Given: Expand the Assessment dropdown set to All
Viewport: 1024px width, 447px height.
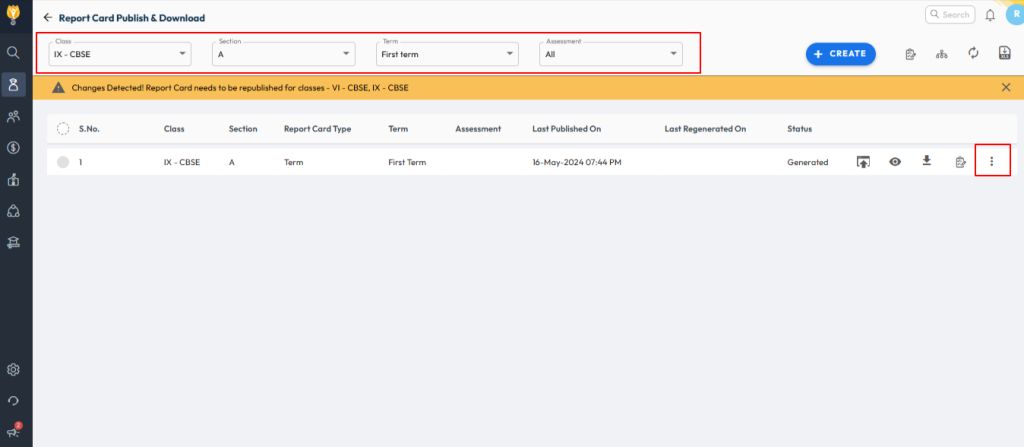Looking at the screenshot, I should tap(611, 54).
